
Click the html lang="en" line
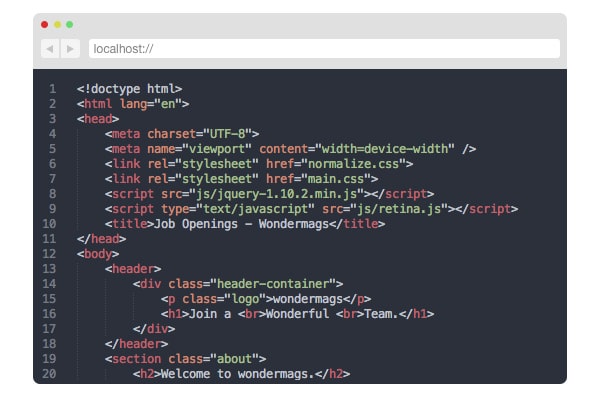coord(133,104)
